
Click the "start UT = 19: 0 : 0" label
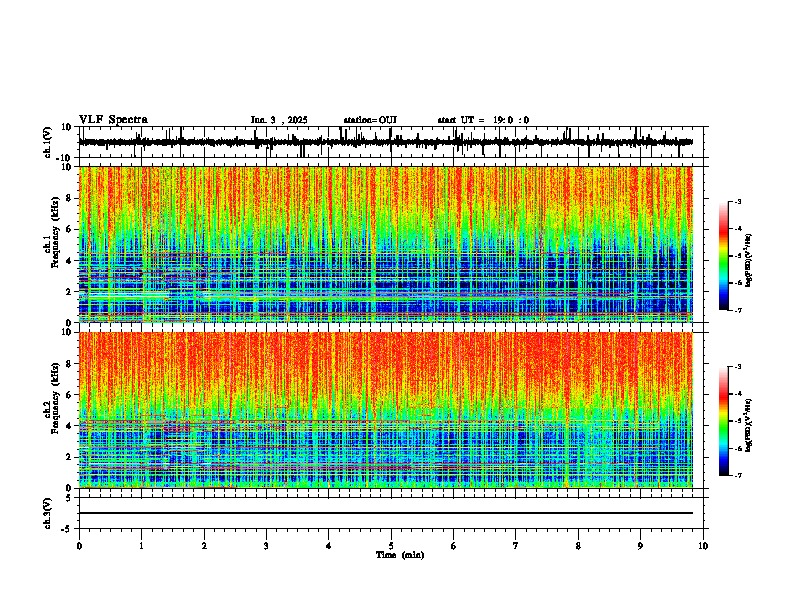[x=483, y=120]
